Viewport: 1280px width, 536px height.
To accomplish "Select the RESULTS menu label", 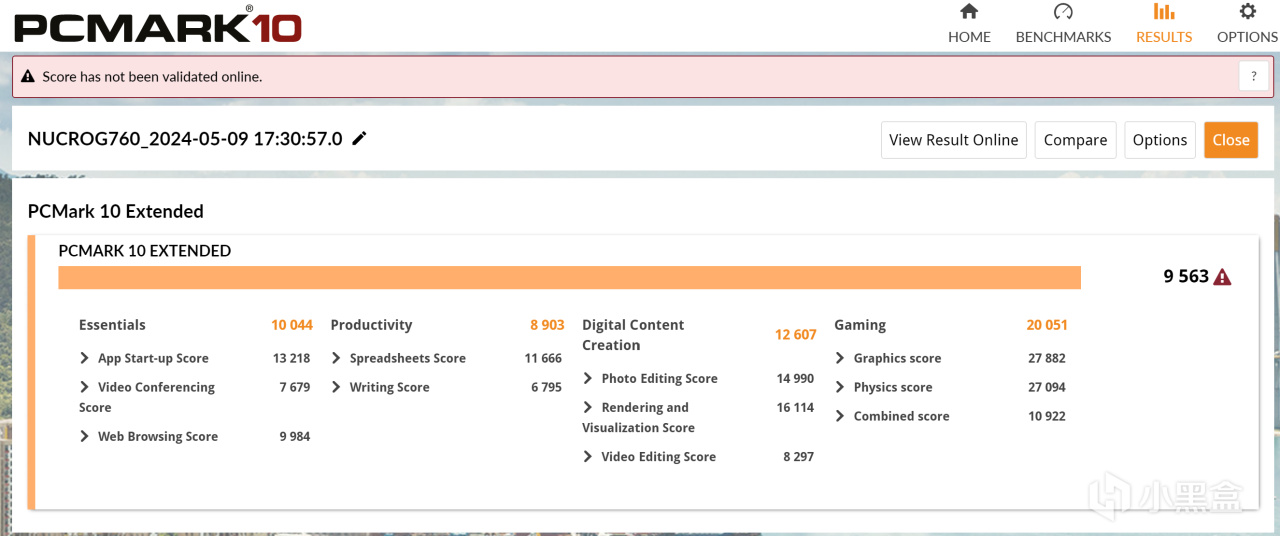I will (x=1164, y=36).
